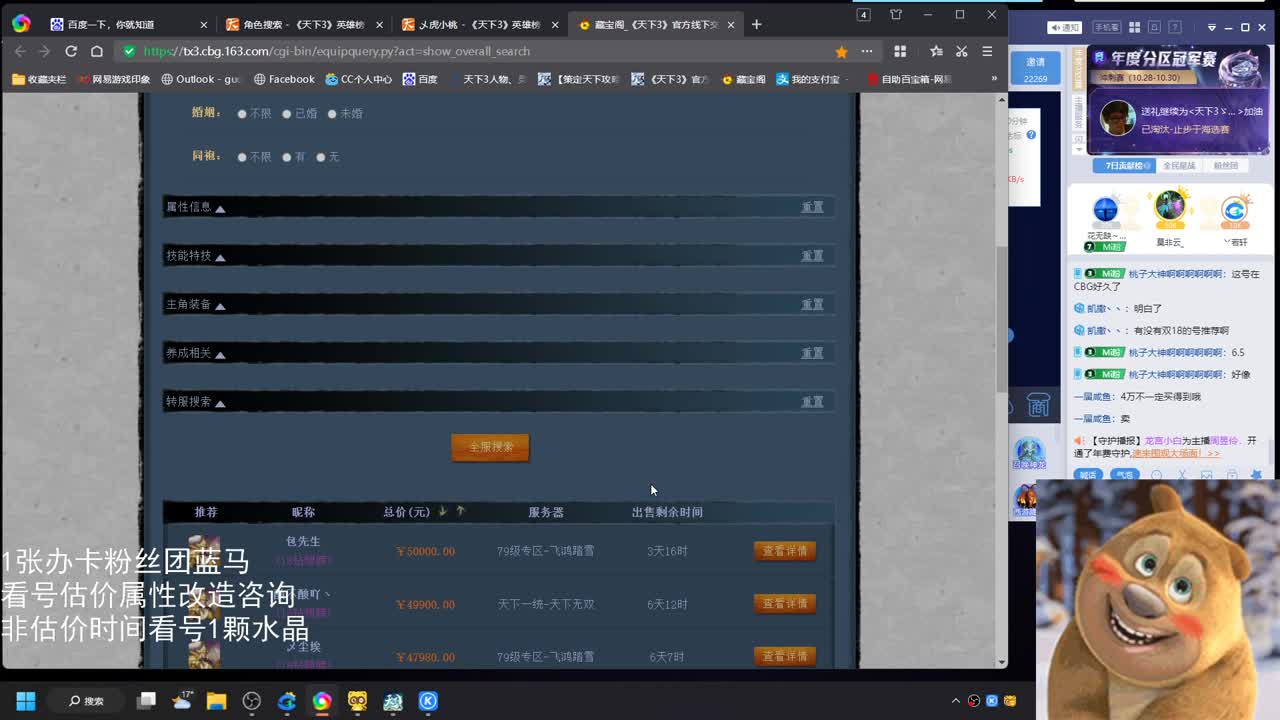1280x720 pixels.
Task: Reload the page with the refresh icon
Action: pyautogui.click(x=71, y=51)
